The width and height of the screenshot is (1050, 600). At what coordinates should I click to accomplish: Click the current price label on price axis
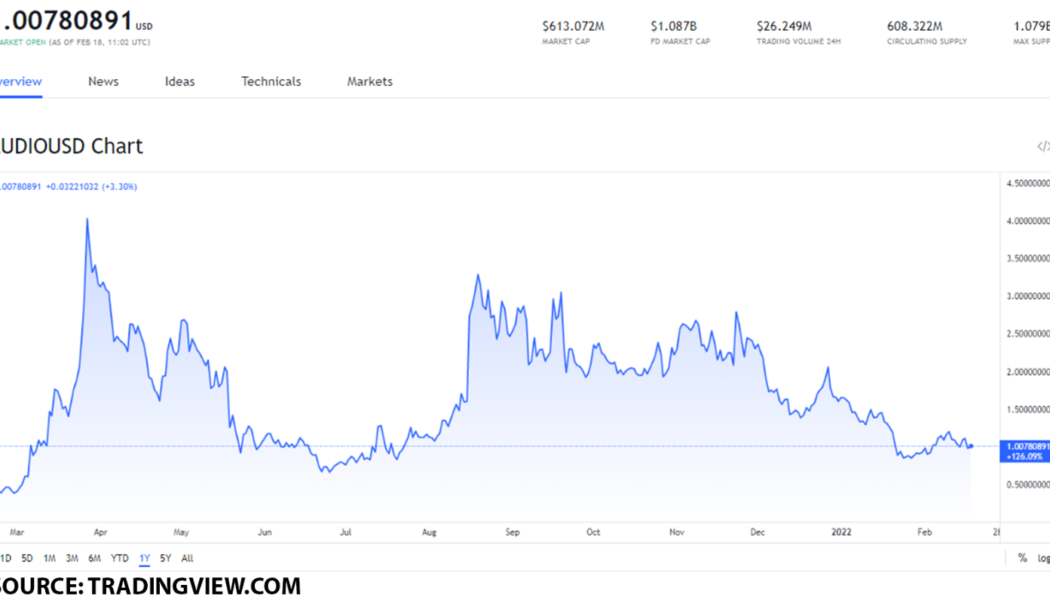pos(1025,451)
